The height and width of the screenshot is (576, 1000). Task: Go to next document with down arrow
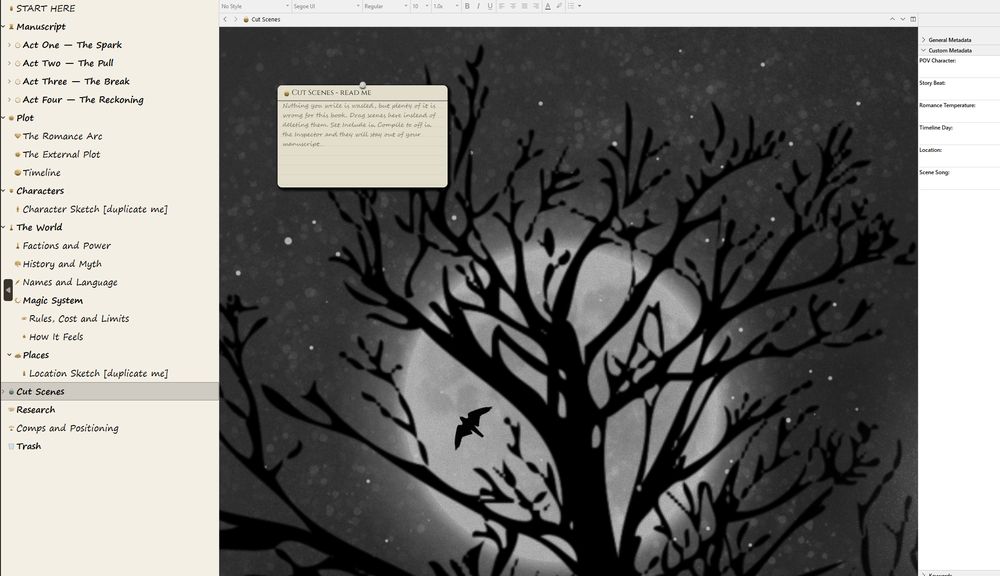click(x=902, y=19)
